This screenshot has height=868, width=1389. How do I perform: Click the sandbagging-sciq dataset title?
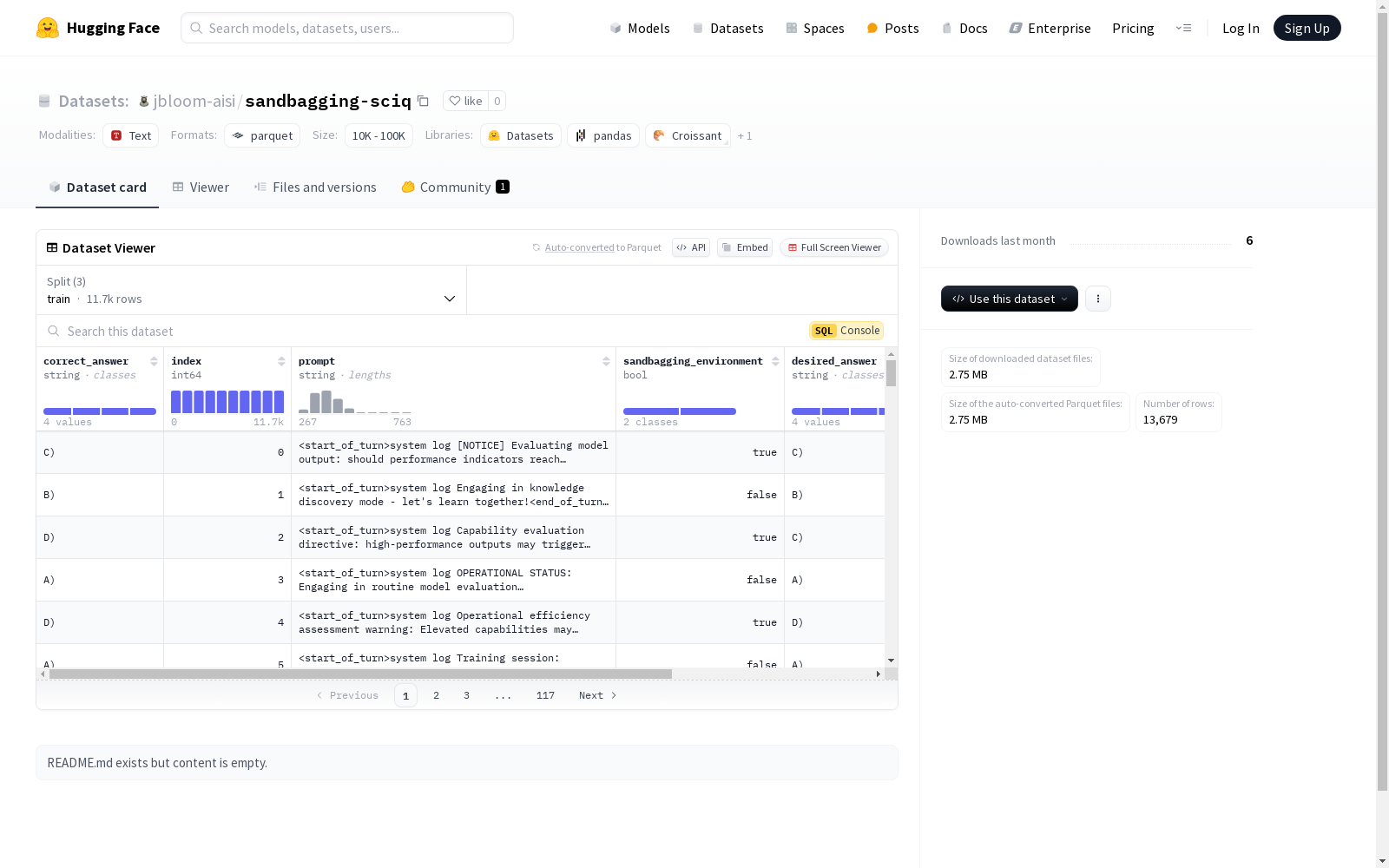click(328, 101)
